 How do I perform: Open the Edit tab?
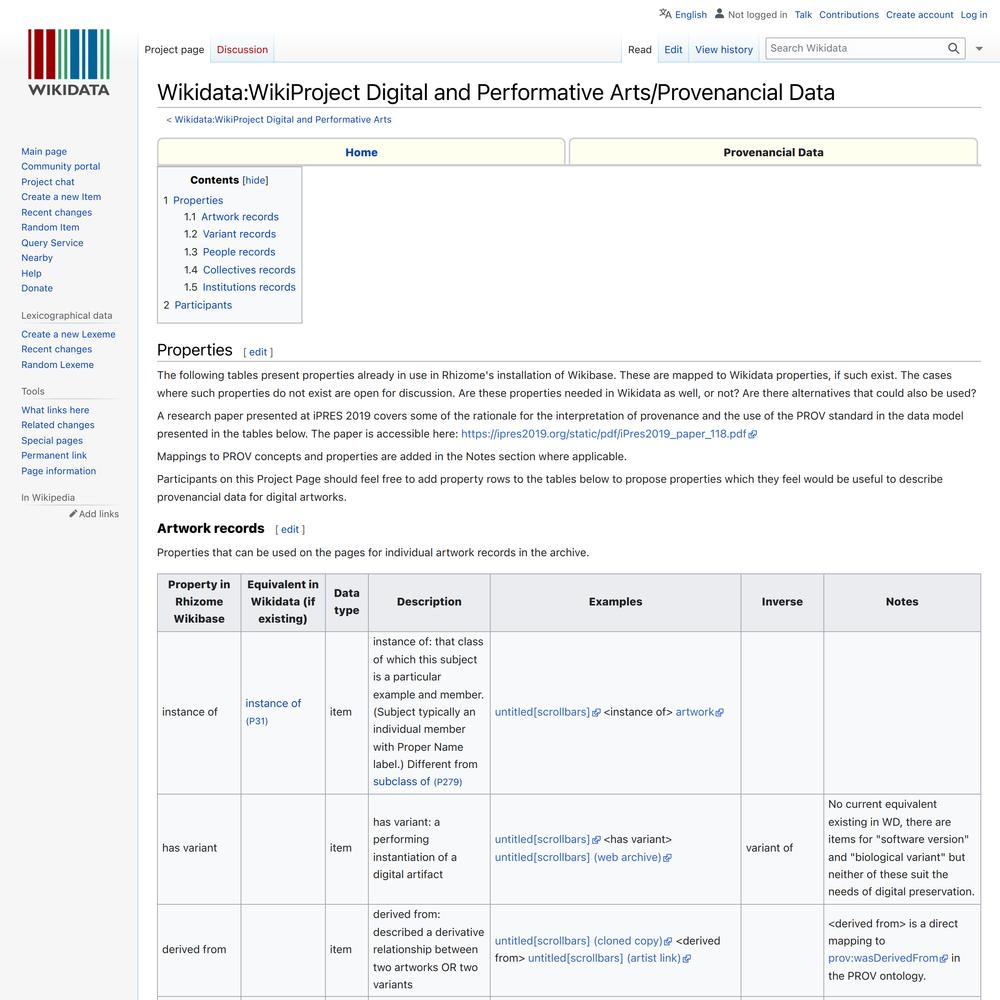click(673, 50)
